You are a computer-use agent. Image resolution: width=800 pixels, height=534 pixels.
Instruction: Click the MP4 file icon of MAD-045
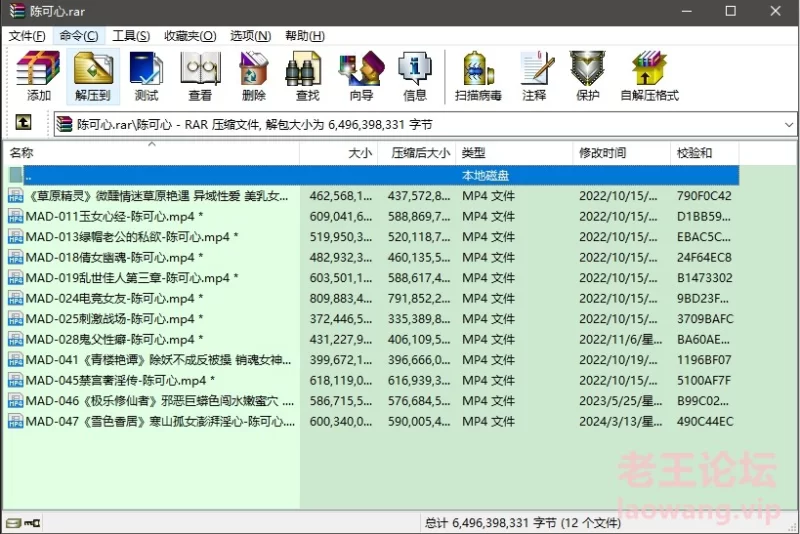coord(15,380)
